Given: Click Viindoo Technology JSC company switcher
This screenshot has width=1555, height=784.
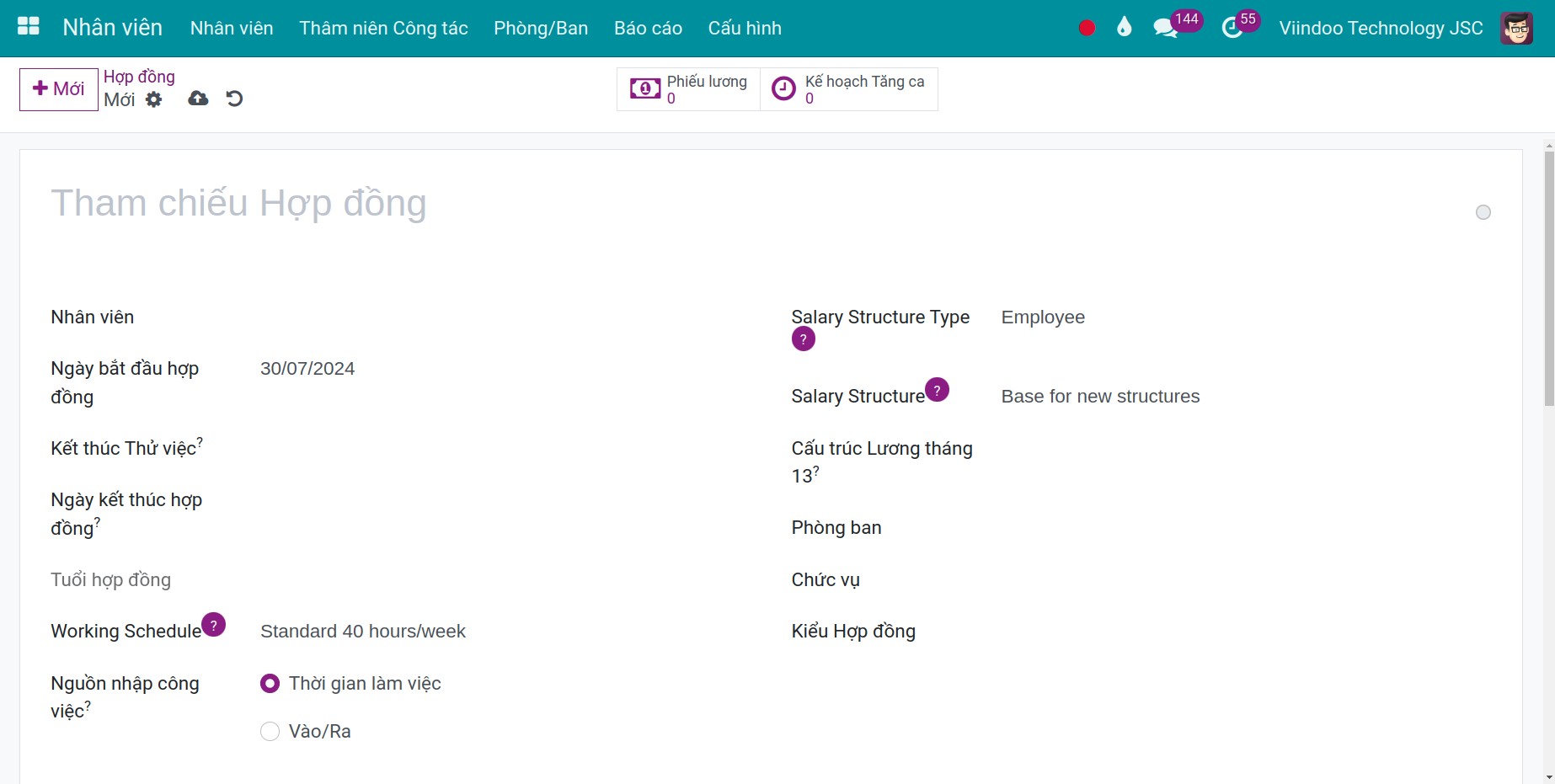Looking at the screenshot, I should click(1381, 28).
